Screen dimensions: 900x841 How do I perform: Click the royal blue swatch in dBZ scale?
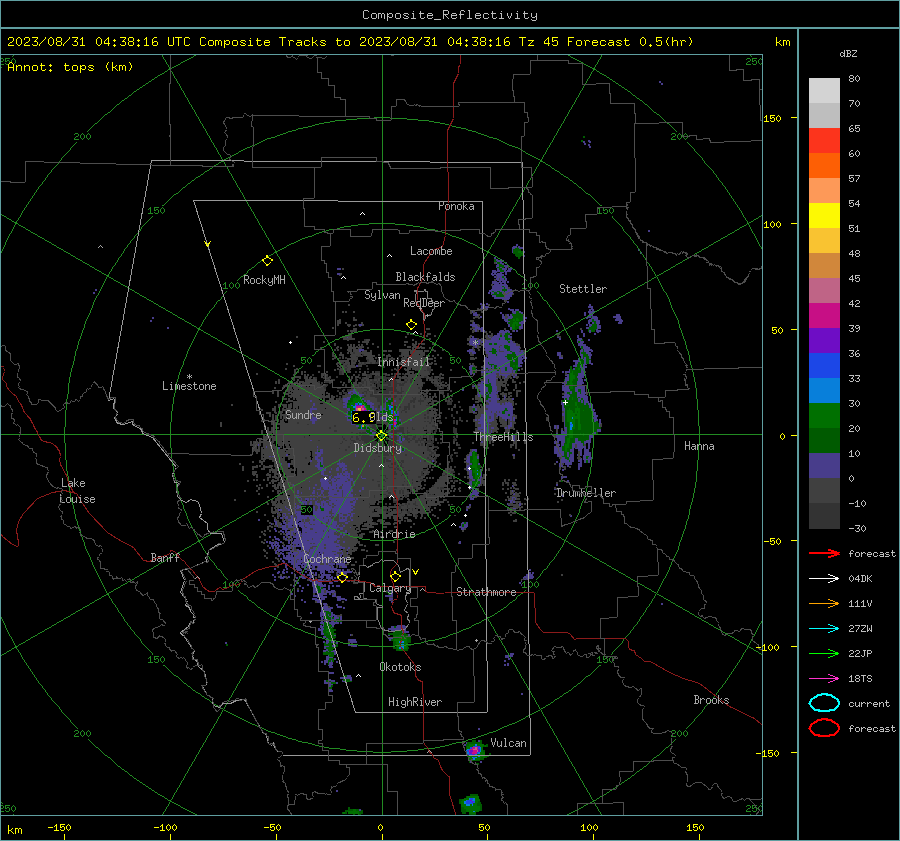point(824,366)
